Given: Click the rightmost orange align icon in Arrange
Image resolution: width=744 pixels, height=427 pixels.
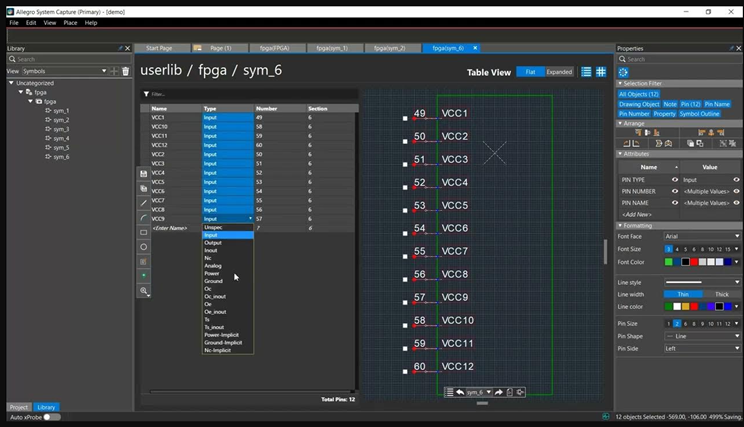Looking at the screenshot, I should [721, 133].
